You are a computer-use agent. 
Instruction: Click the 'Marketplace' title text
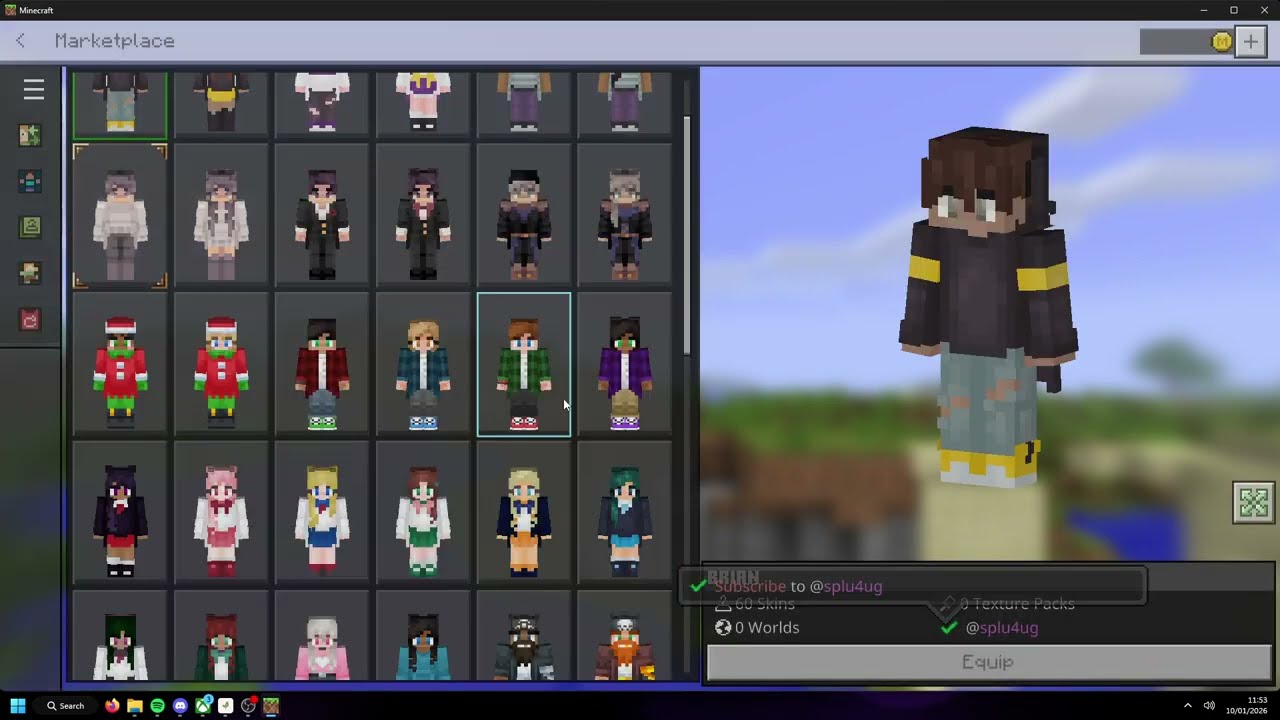[x=114, y=41]
